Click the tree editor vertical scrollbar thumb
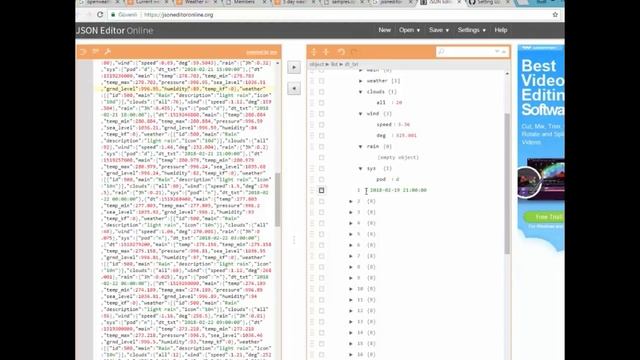The width and height of the screenshot is (640, 360). tap(507, 183)
